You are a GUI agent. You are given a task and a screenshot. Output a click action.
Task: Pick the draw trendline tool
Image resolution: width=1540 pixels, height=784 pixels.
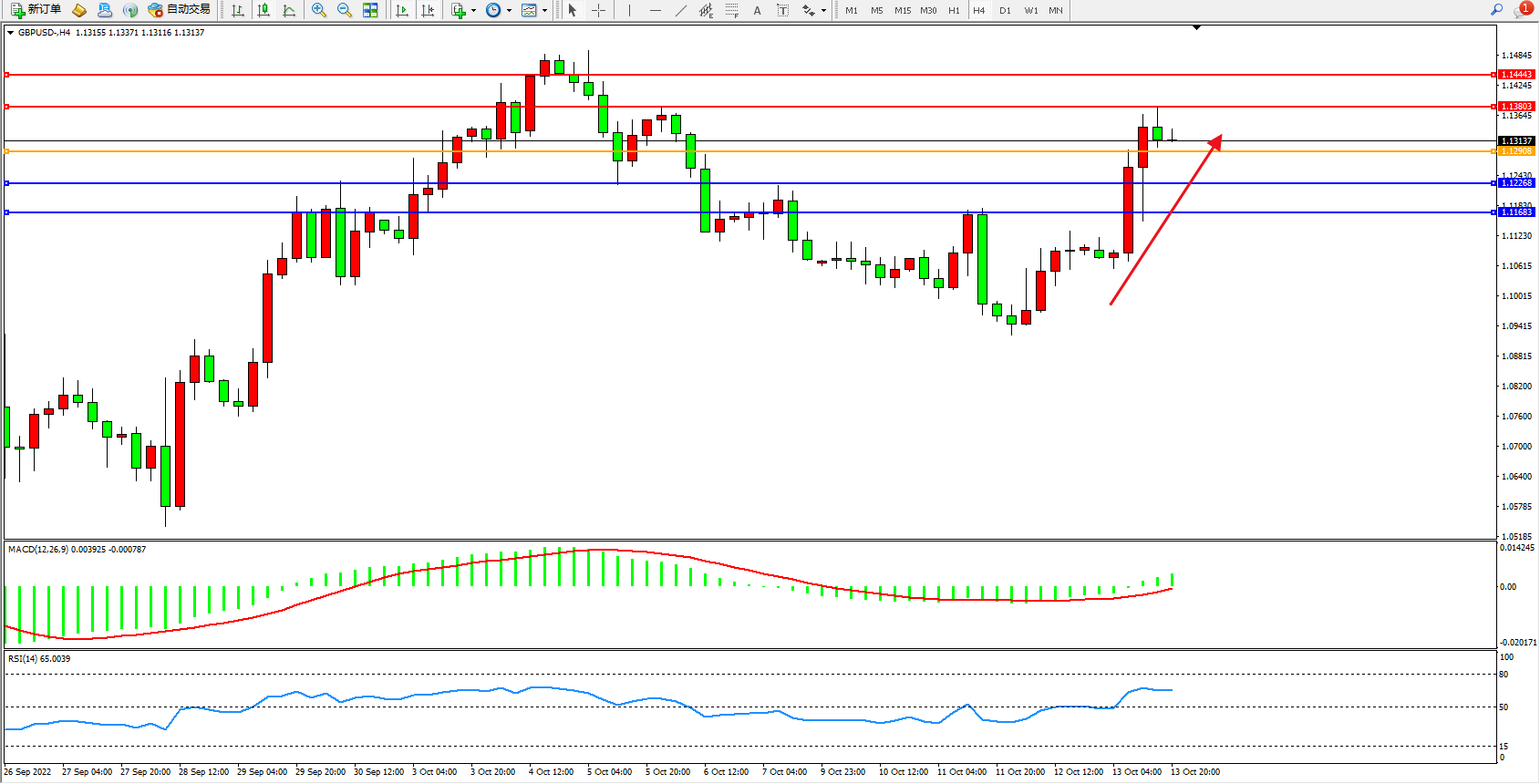coord(681,10)
